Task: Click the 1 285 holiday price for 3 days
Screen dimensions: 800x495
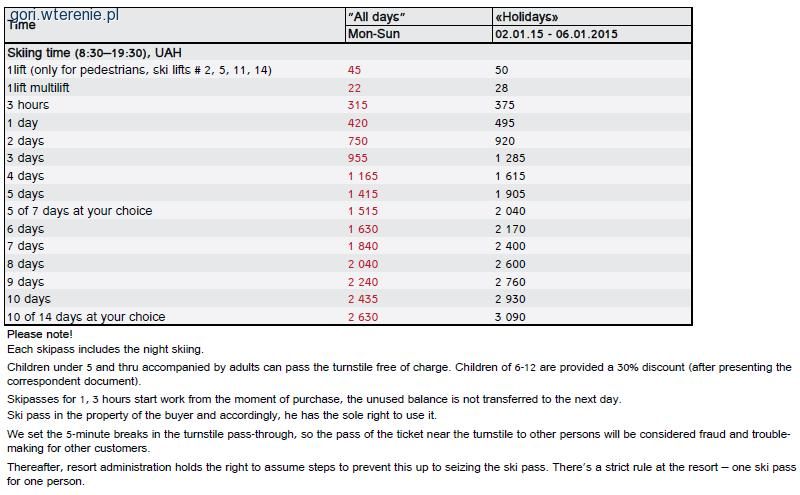Action: (x=510, y=158)
